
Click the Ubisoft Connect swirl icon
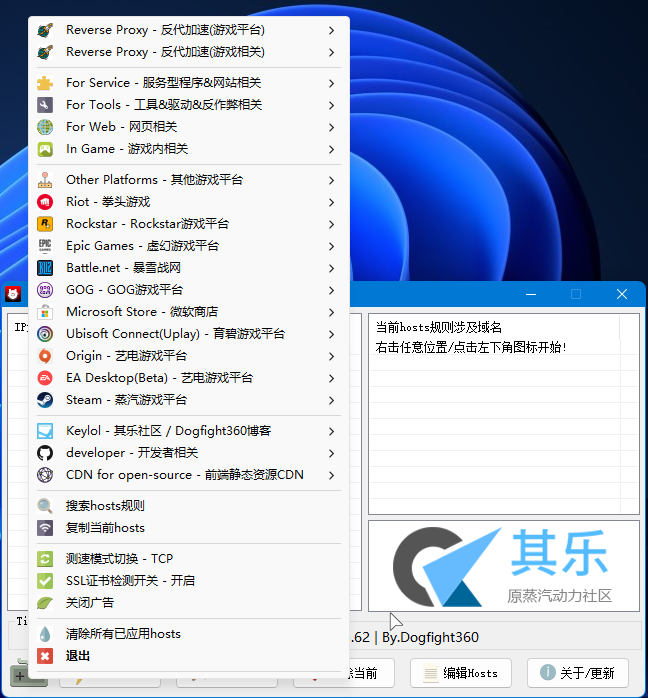click(x=45, y=334)
